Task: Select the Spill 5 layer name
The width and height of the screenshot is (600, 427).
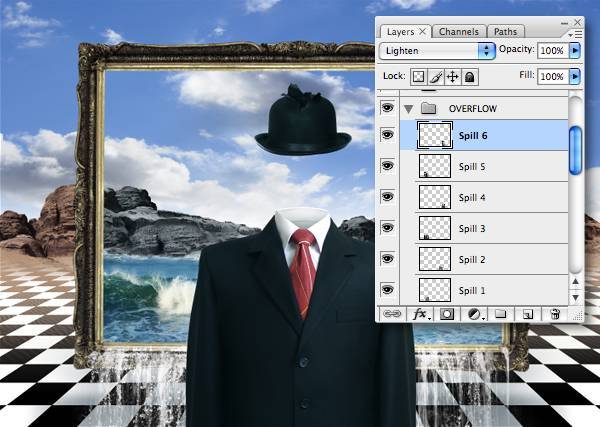Action: tap(472, 167)
